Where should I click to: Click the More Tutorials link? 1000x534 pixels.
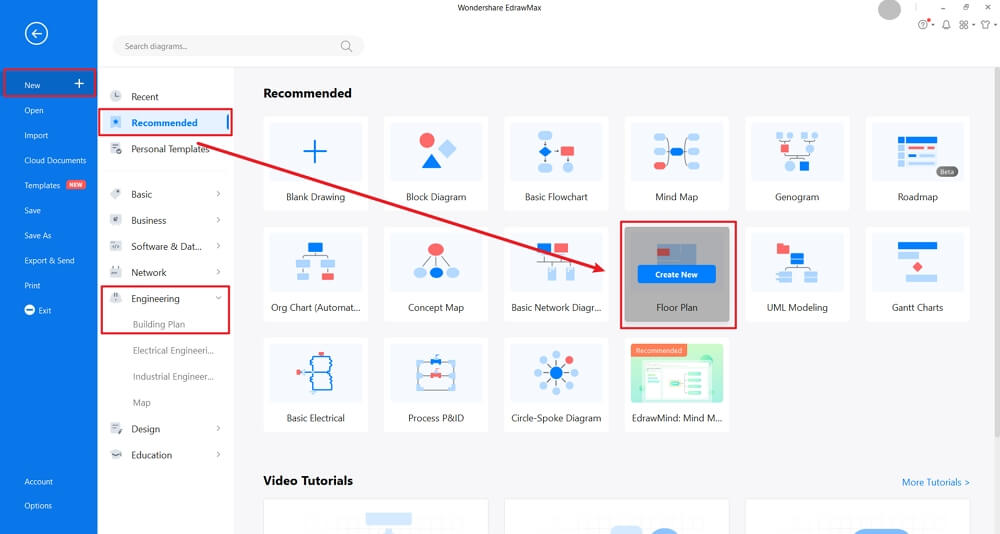click(x=936, y=482)
